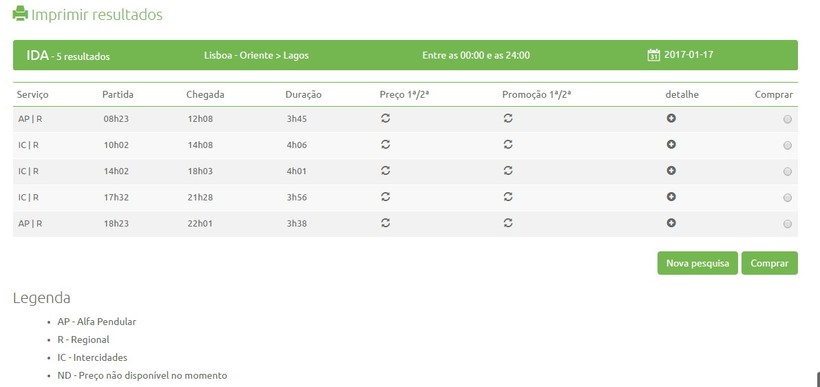Refresh promotion for the 10h02 departure
Image resolution: width=820 pixels, height=387 pixels.
click(x=508, y=144)
